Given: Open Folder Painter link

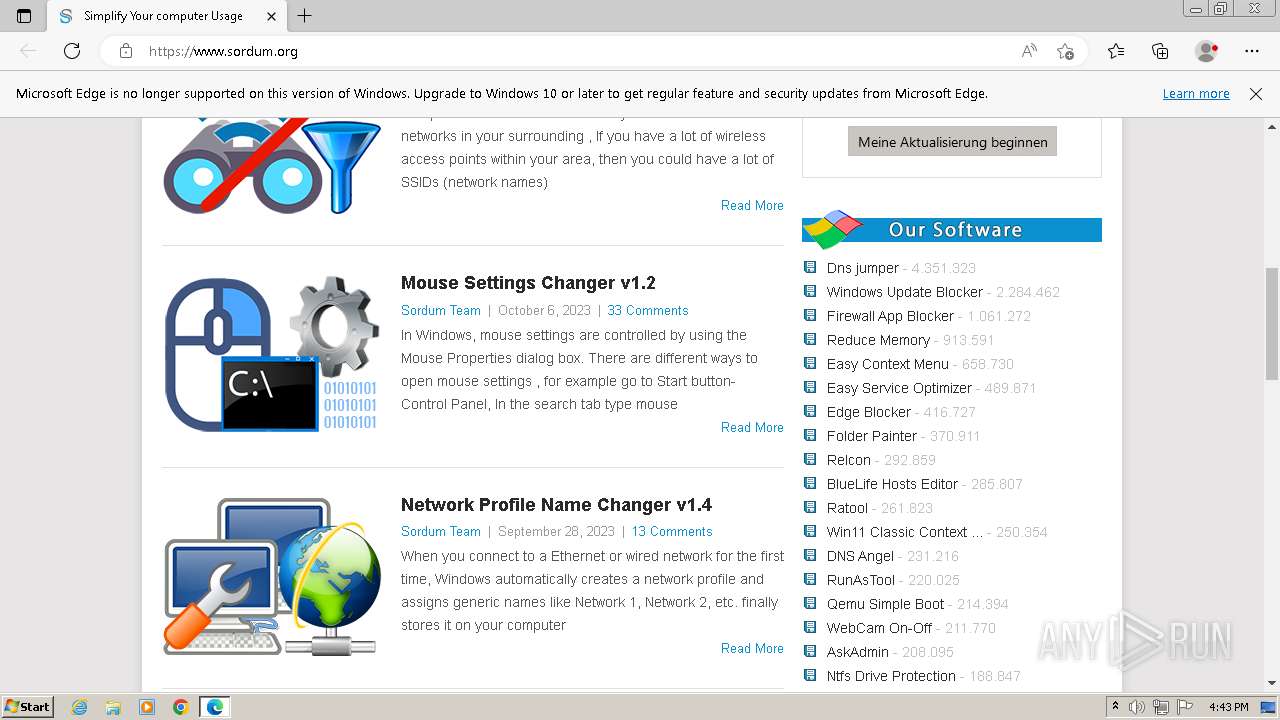Looking at the screenshot, I should [x=872, y=436].
